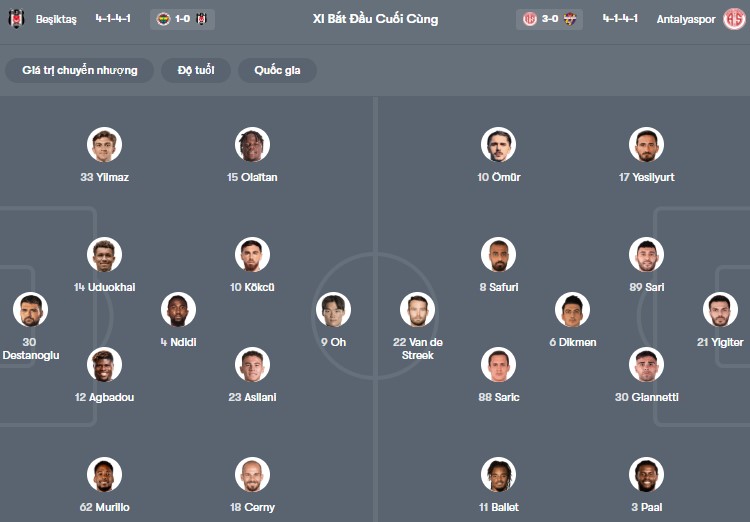The height and width of the screenshot is (522, 750).
Task: Select goalkeeper Yigiter's photo
Action: point(720,310)
